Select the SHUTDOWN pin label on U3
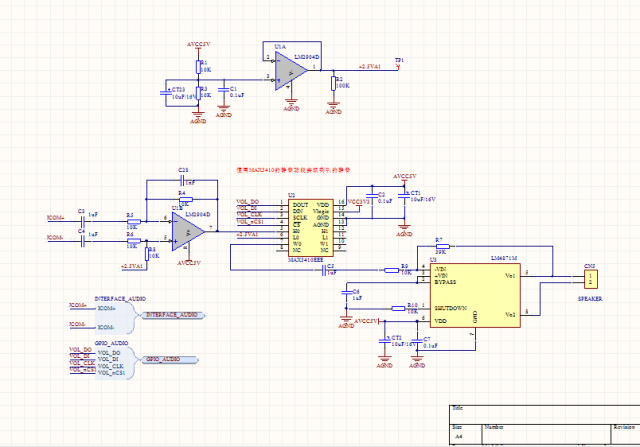This screenshot has width=640, height=447. point(451,309)
